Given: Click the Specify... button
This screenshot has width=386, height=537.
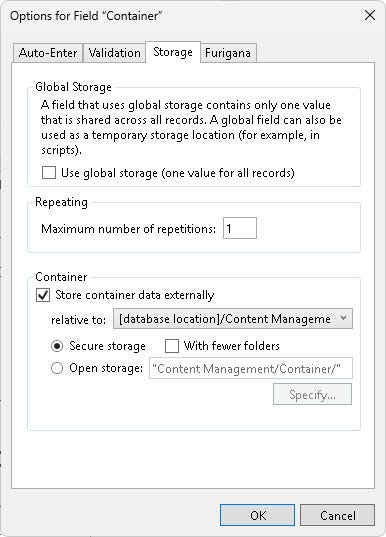Looking at the screenshot, I should click(x=312, y=395).
